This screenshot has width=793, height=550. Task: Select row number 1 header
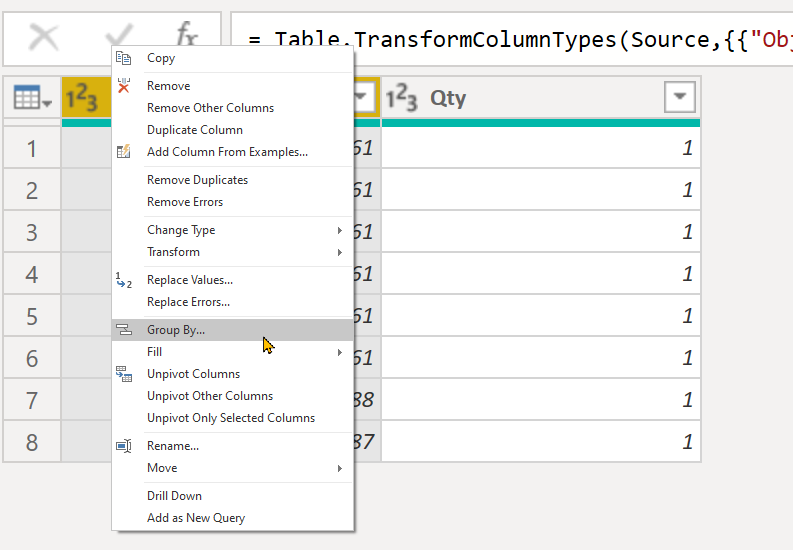click(32, 148)
